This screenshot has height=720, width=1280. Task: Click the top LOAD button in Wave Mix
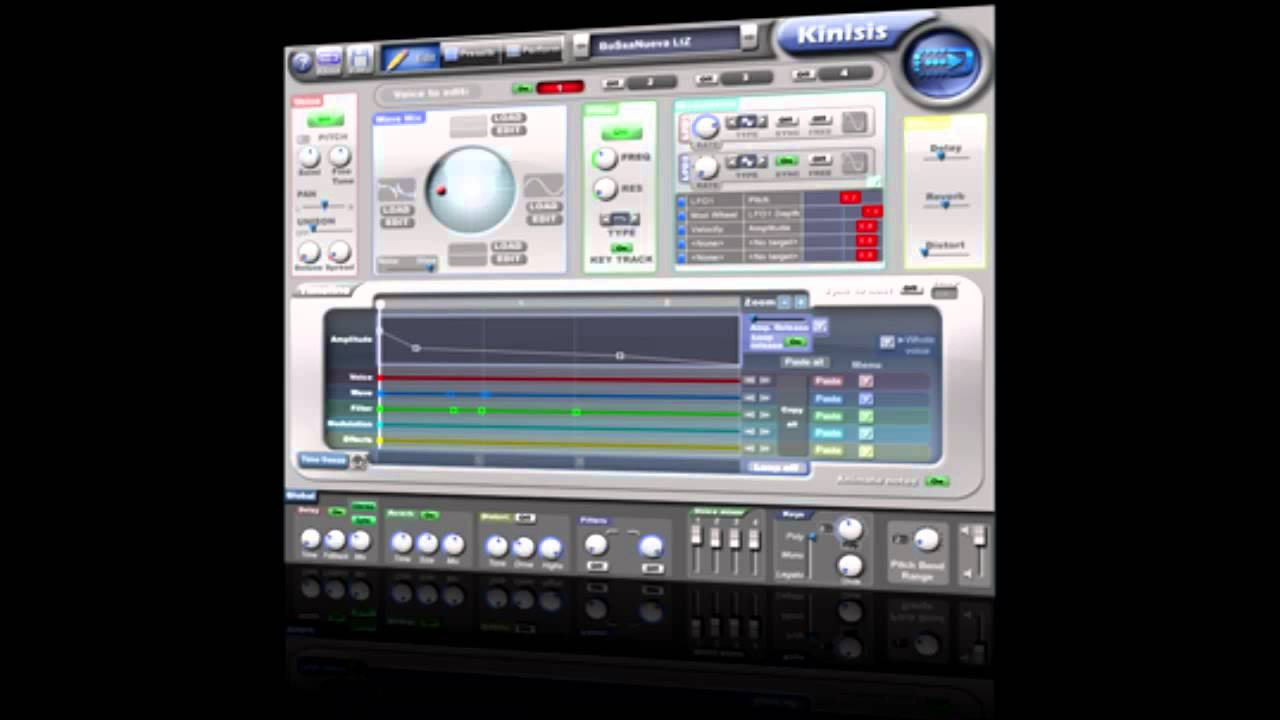508,118
